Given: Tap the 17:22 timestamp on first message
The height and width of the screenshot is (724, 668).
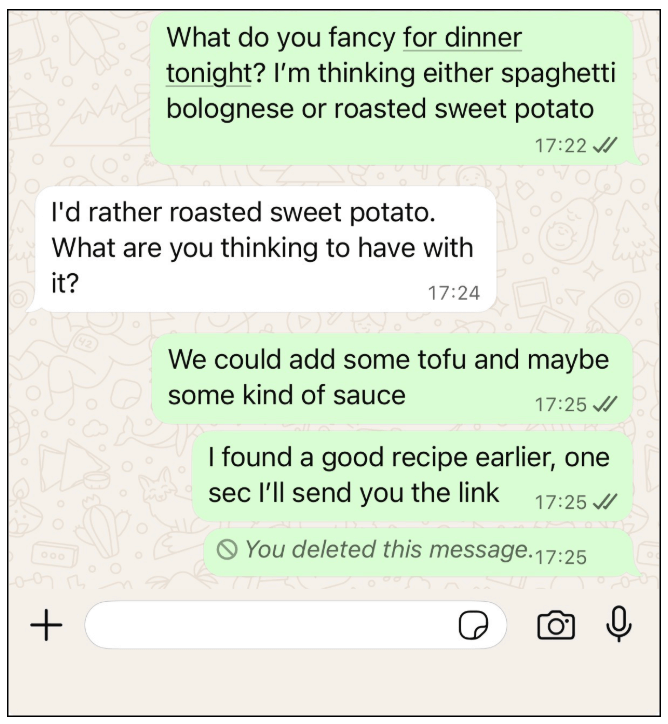Looking at the screenshot, I should 561,146.
